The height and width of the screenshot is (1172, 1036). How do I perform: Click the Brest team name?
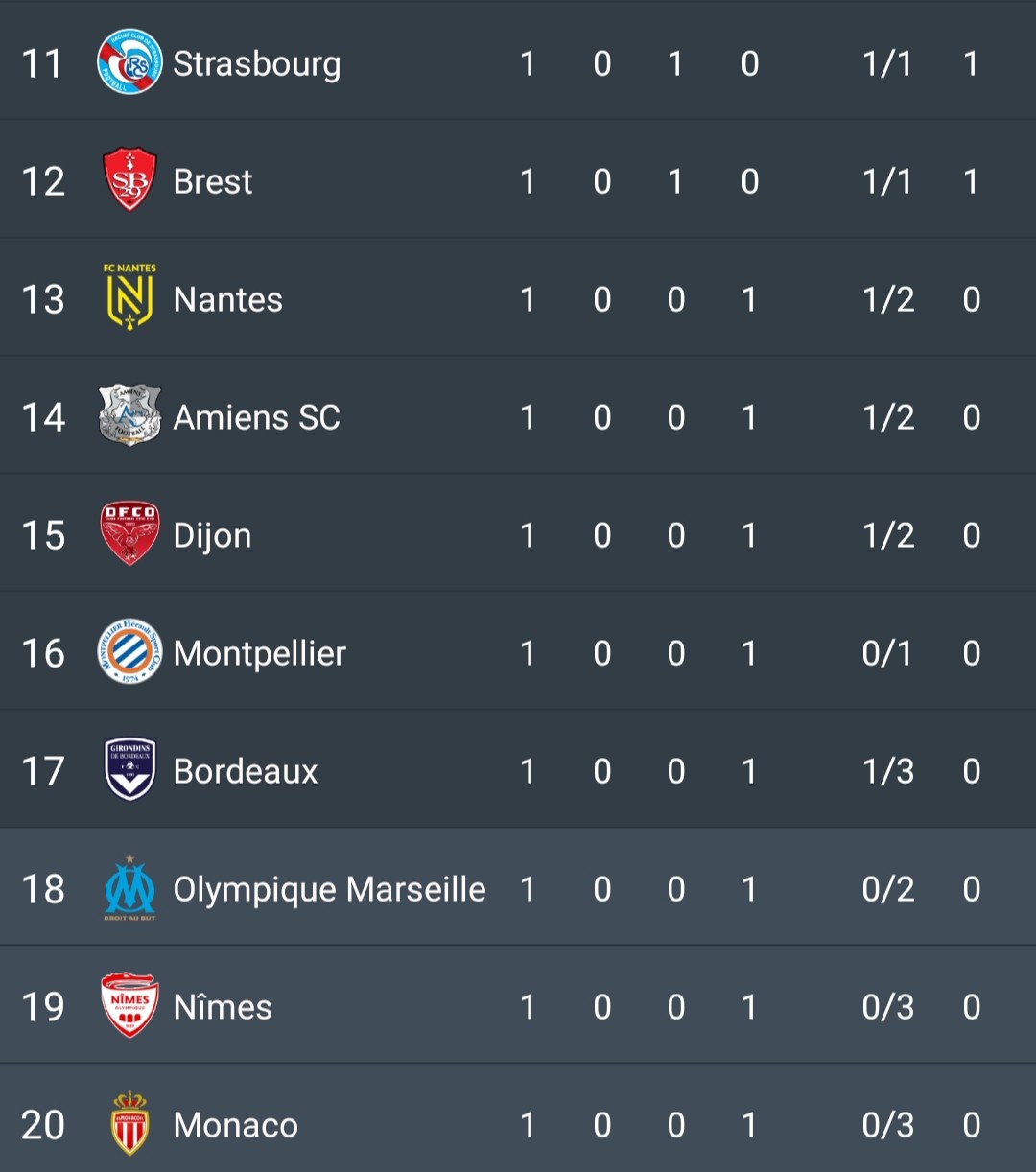[213, 181]
